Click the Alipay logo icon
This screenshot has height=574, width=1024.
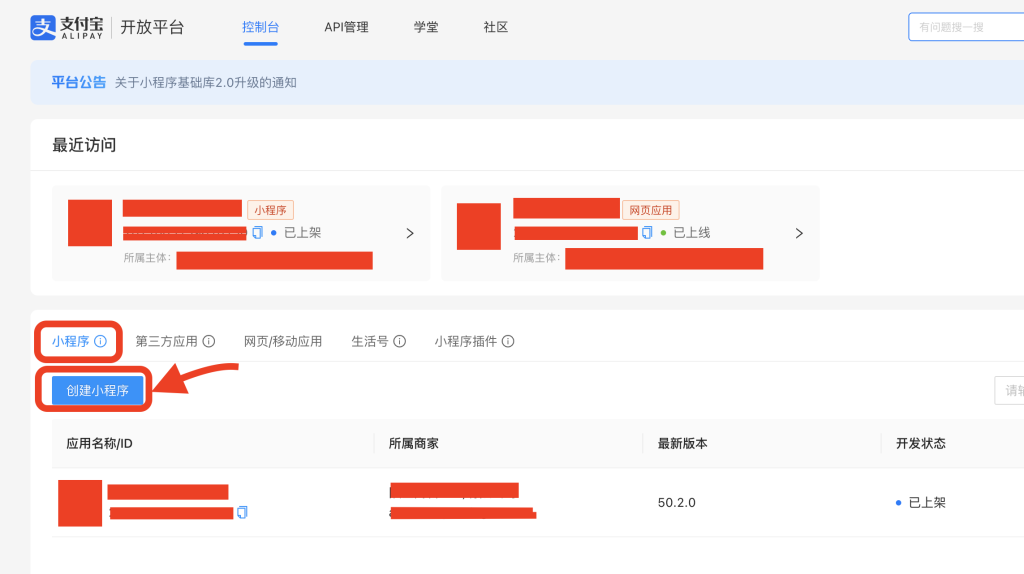pos(42,27)
